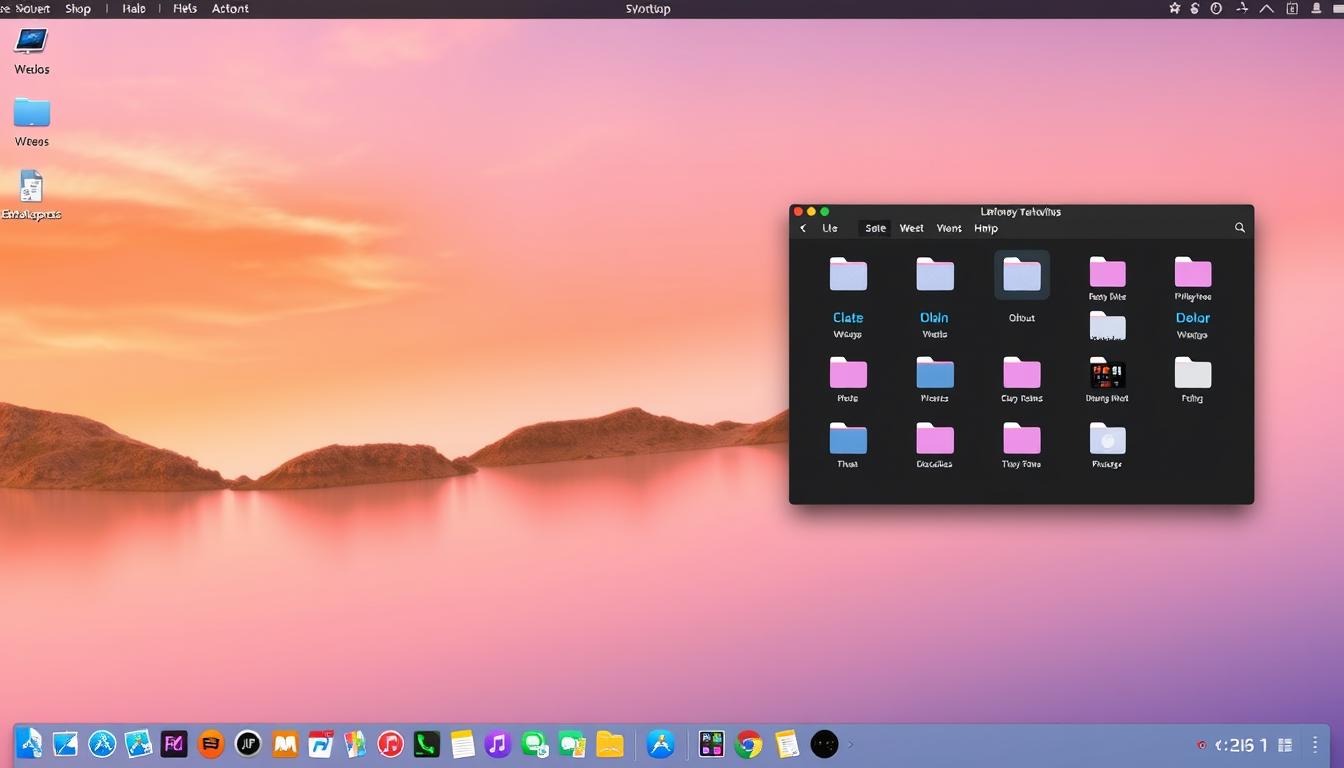Screen dimensions: 1344x768
Task: Select the "Clate" folder
Action: coord(848,274)
